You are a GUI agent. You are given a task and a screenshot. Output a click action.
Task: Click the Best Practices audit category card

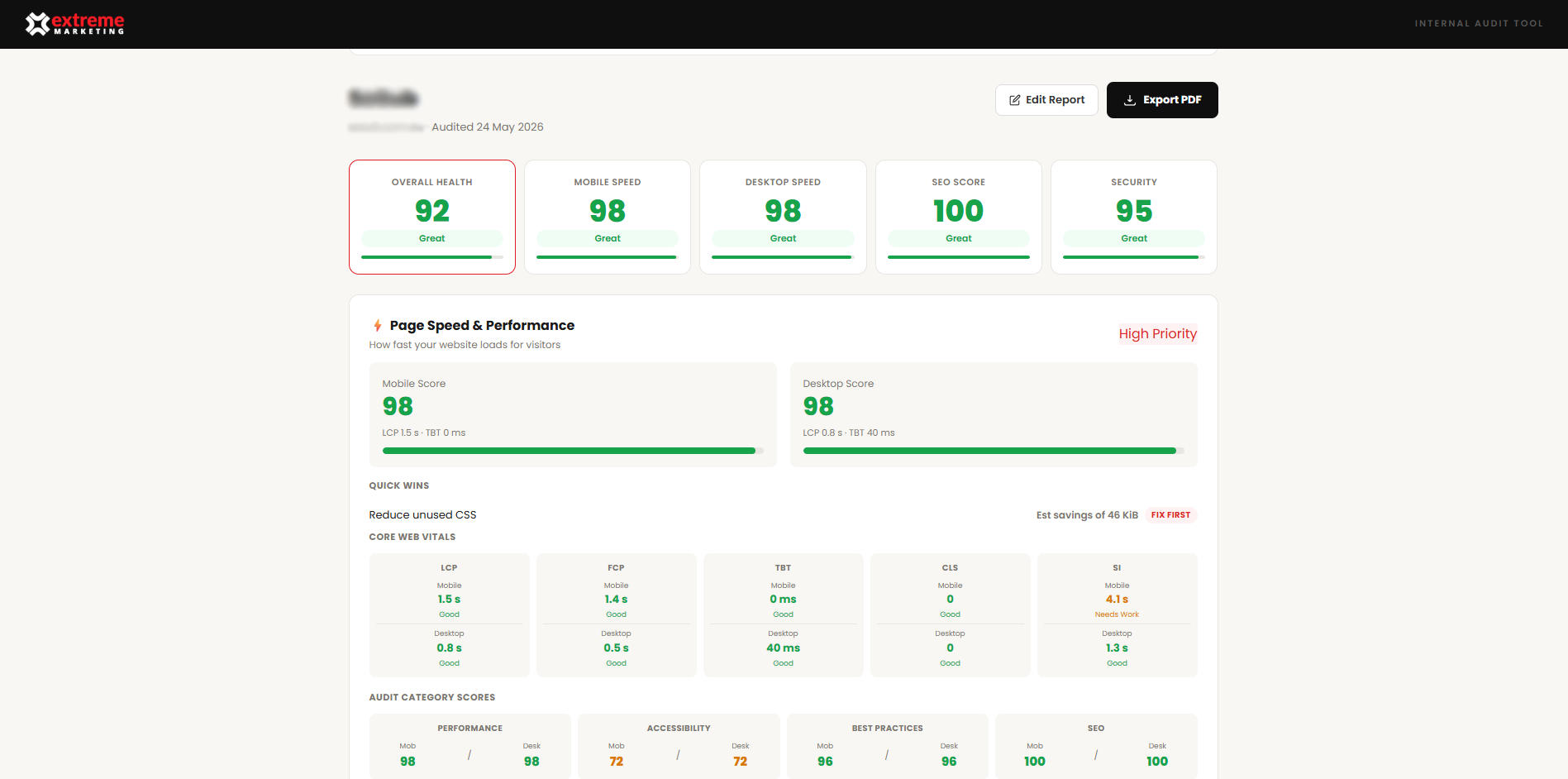click(888, 746)
